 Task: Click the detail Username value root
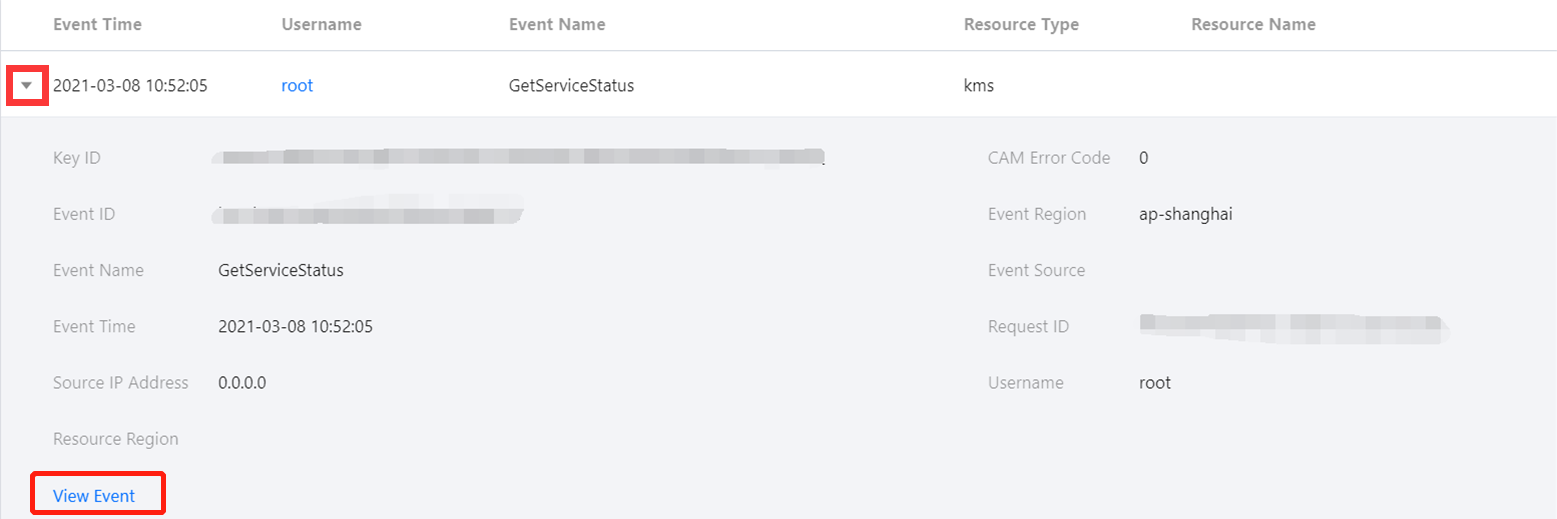click(x=1155, y=383)
